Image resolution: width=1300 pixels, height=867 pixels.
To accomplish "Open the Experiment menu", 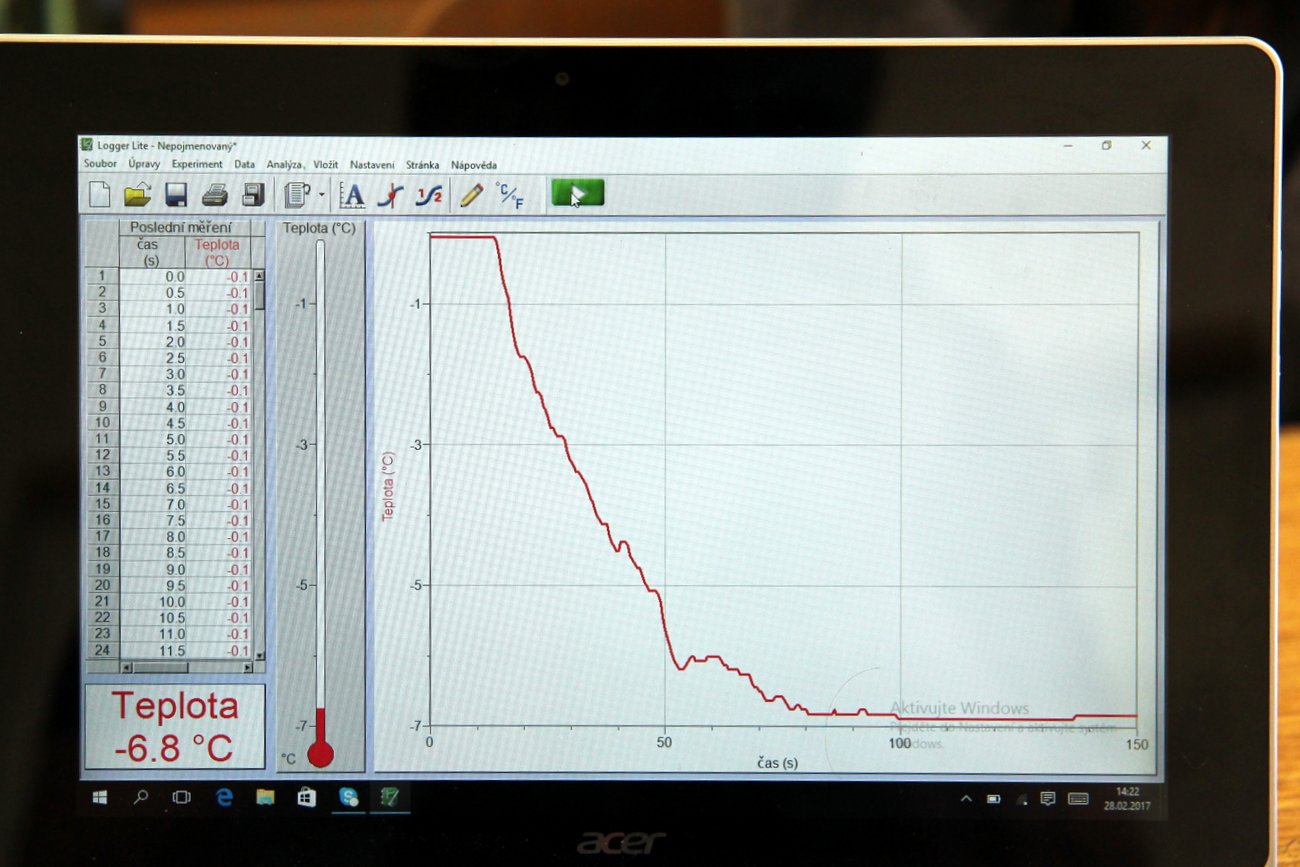I will [x=197, y=164].
